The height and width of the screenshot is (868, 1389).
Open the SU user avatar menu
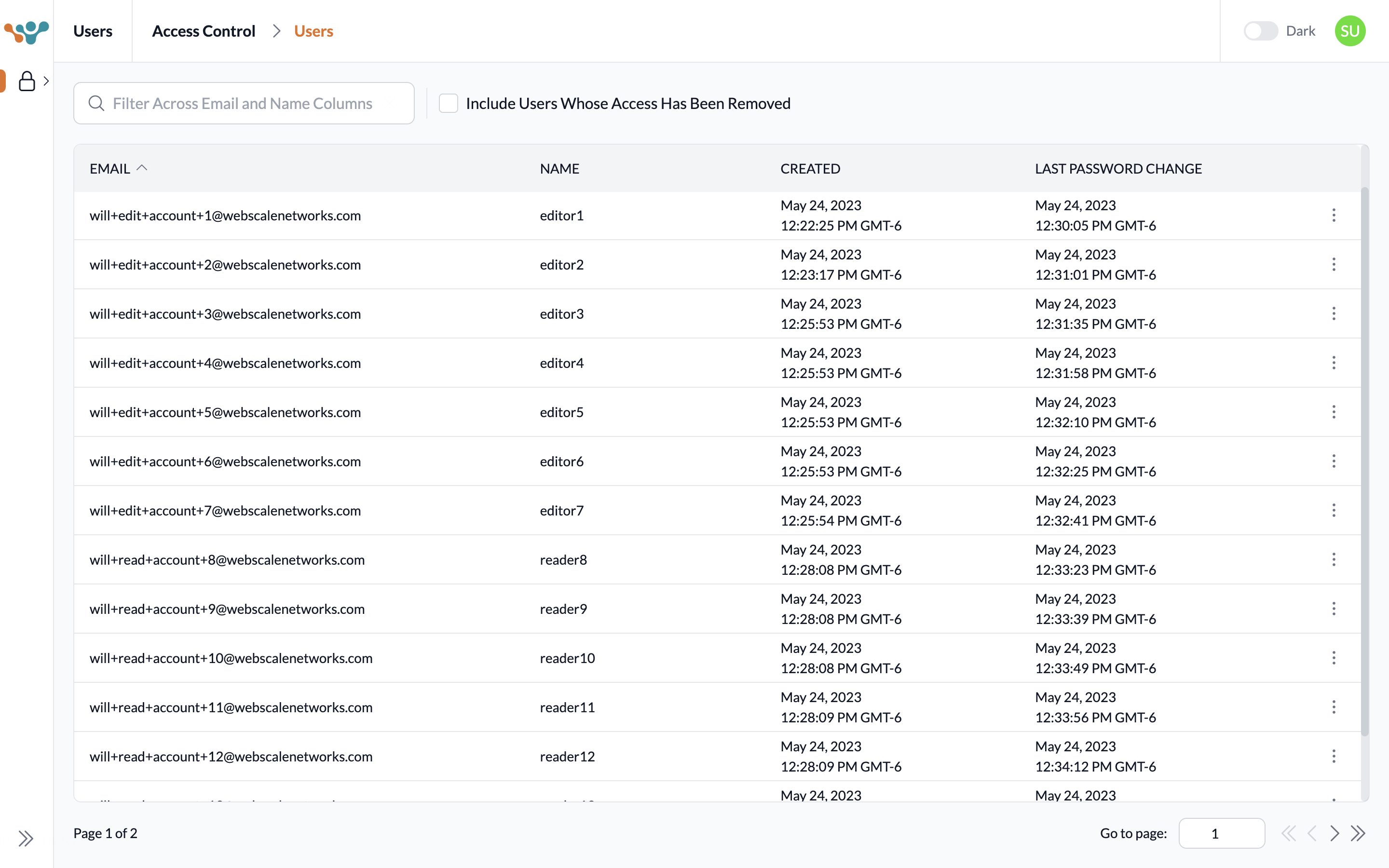[1349, 31]
